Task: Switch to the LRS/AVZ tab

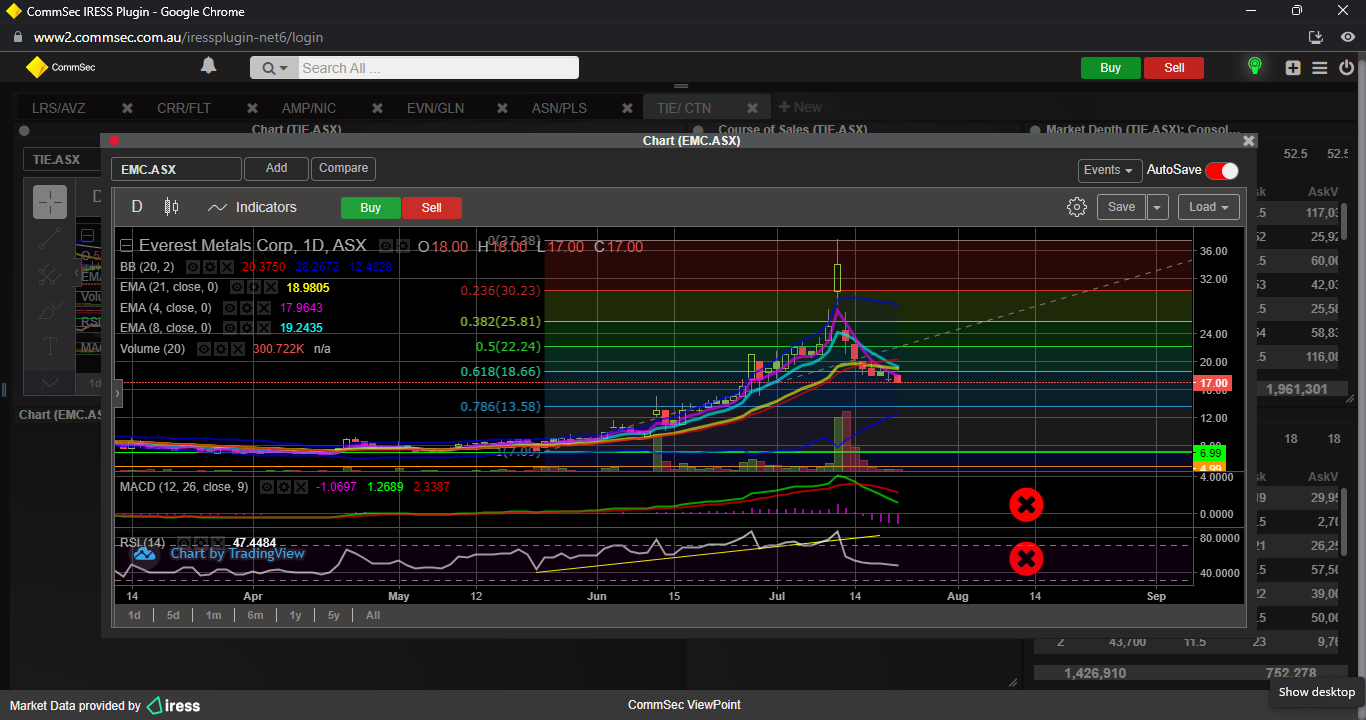Action: click(x=58, y=108)
